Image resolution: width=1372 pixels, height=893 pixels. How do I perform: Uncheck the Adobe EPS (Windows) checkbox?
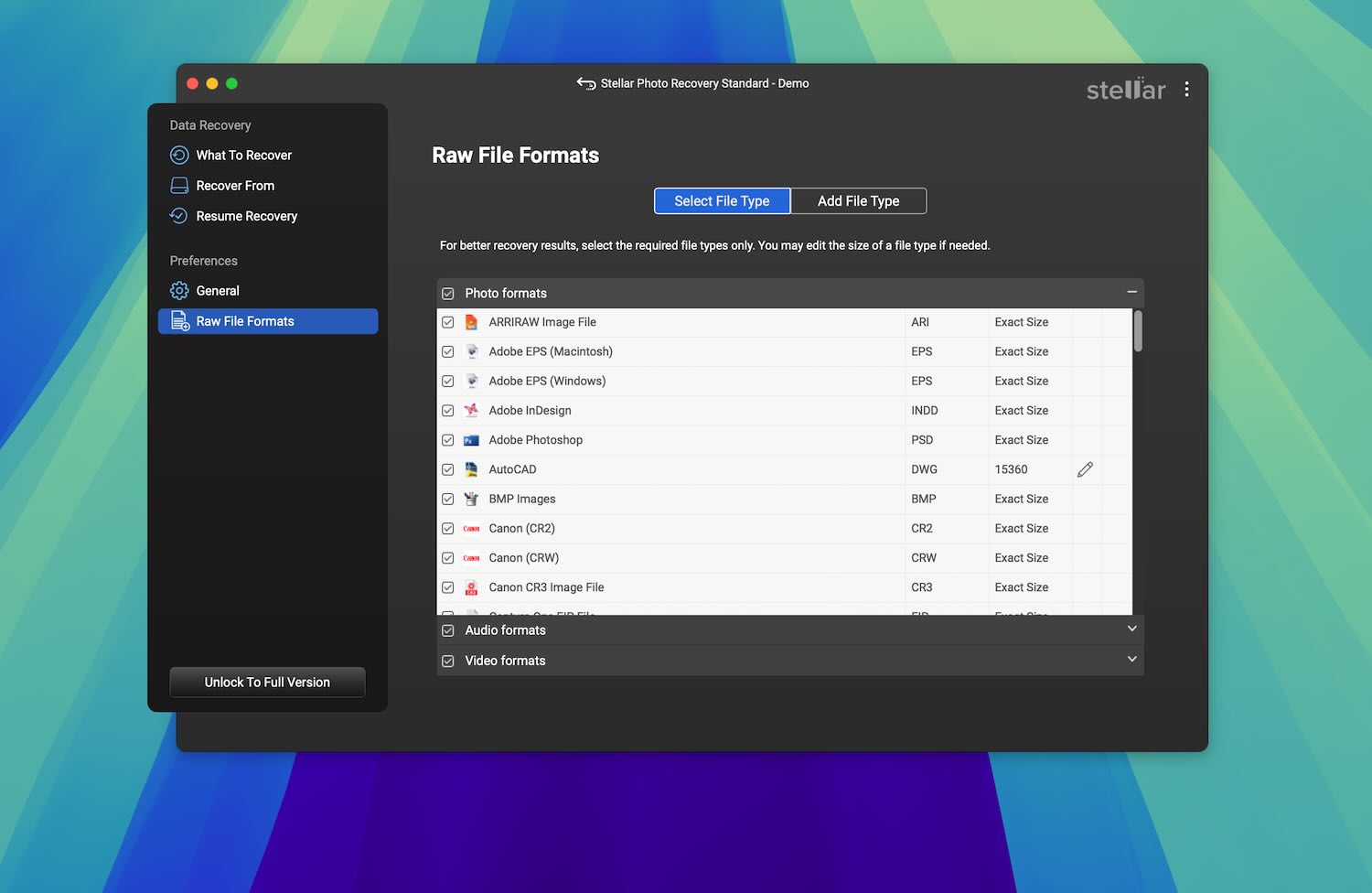[x=448, y=381]
